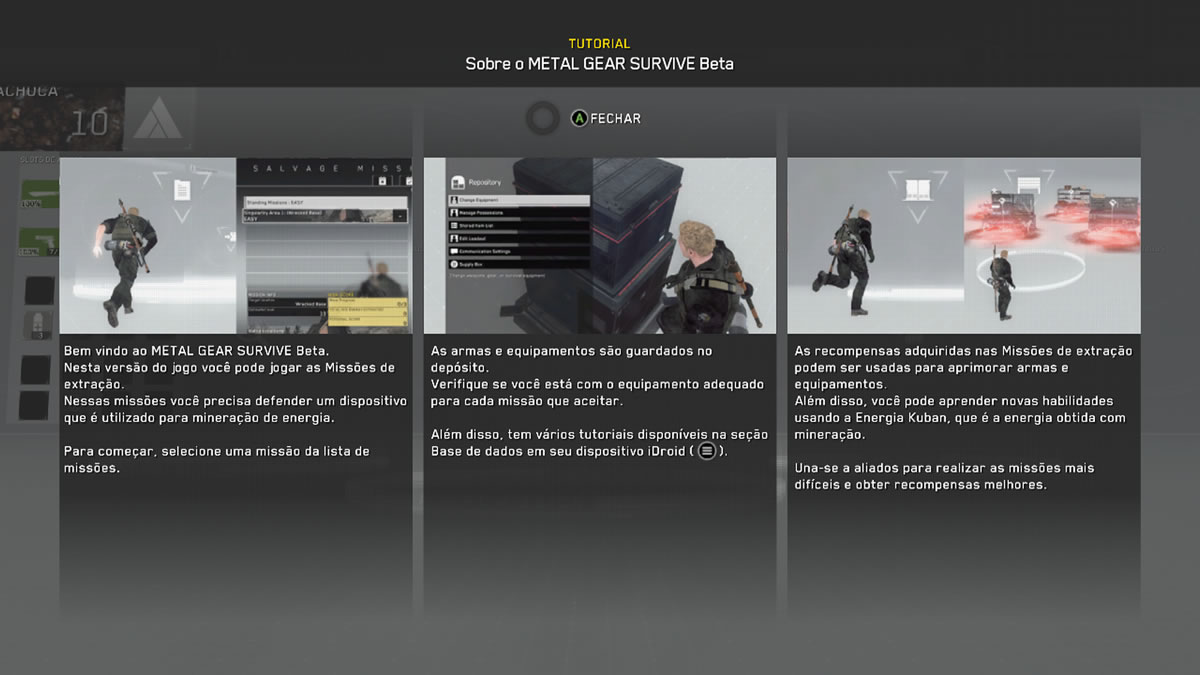Click the iDroid menu button icon in text
The height and width of the screenshot is (675, 1200).
[707, 451]
